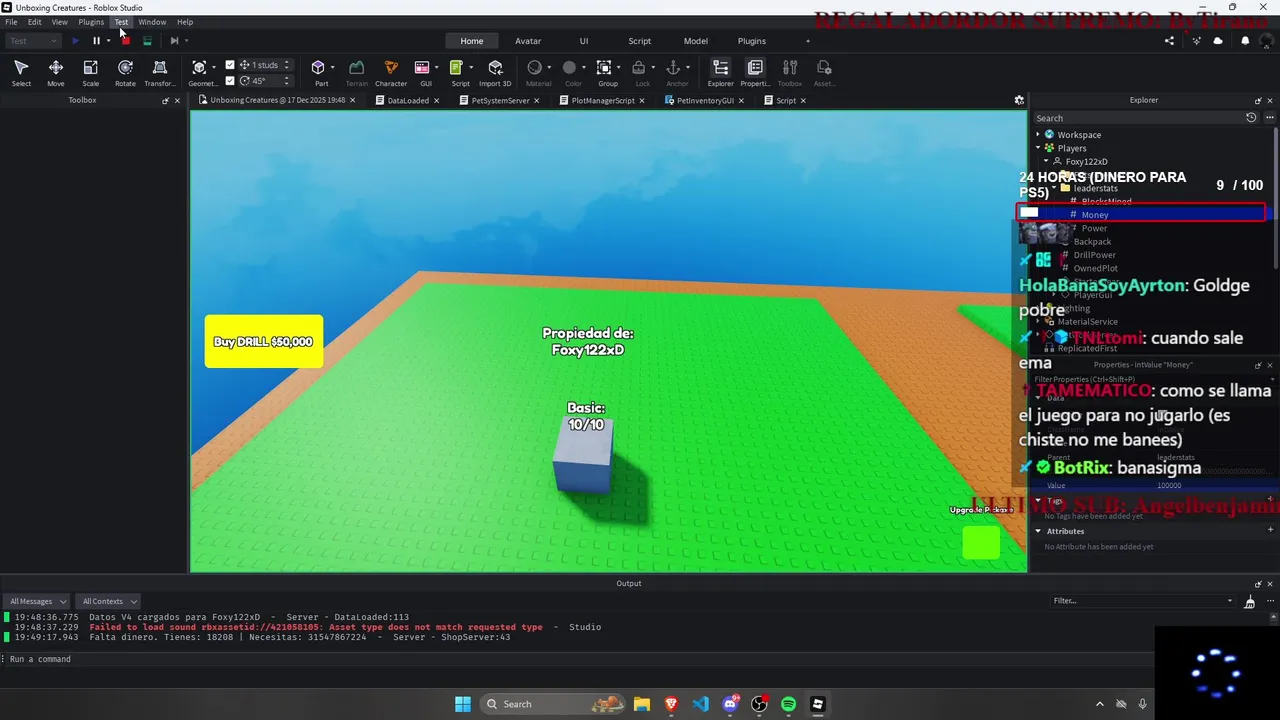Open the Windows Start menu

462,704
